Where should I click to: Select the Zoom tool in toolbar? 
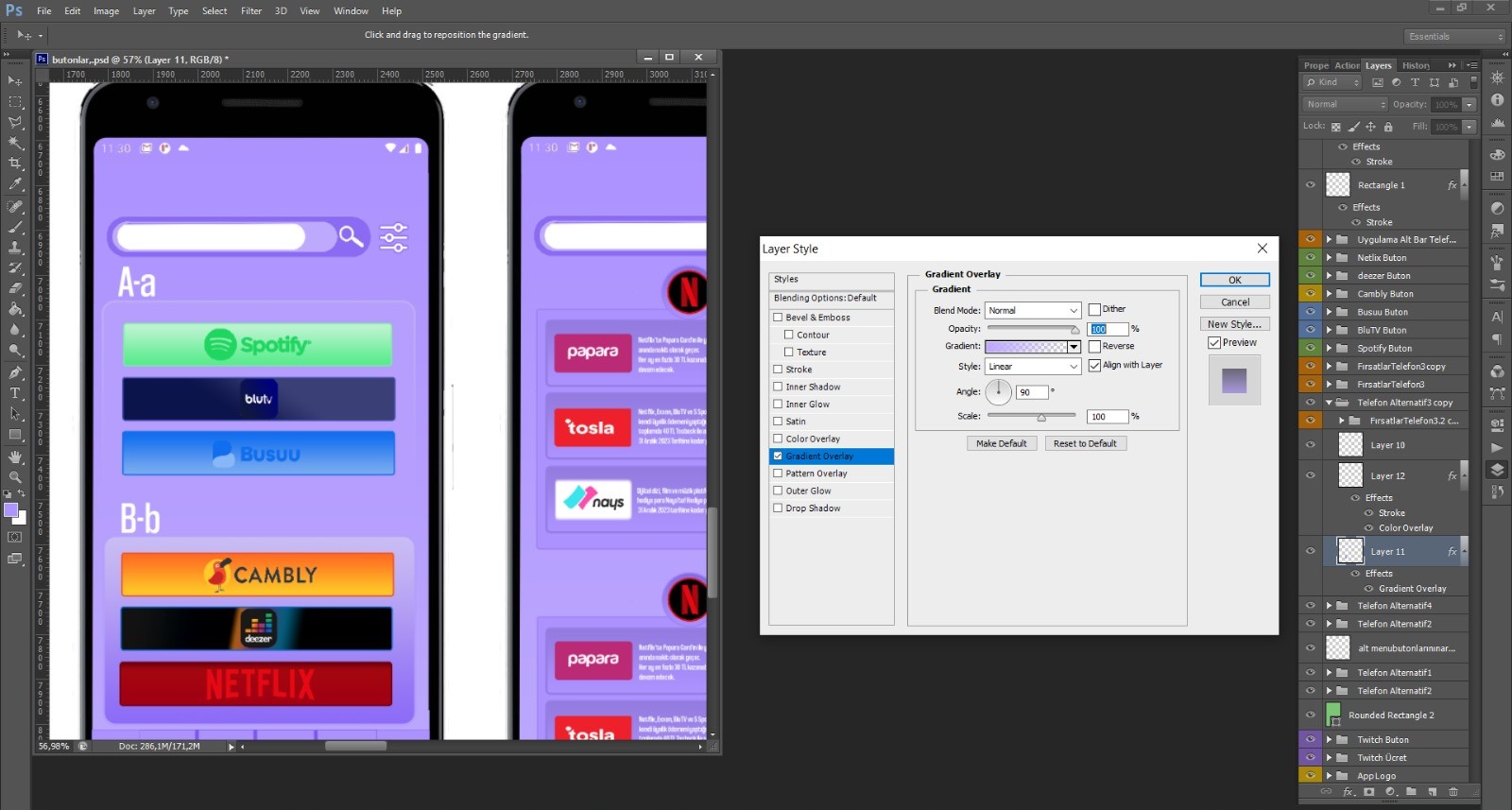click(x=15, y=477)
